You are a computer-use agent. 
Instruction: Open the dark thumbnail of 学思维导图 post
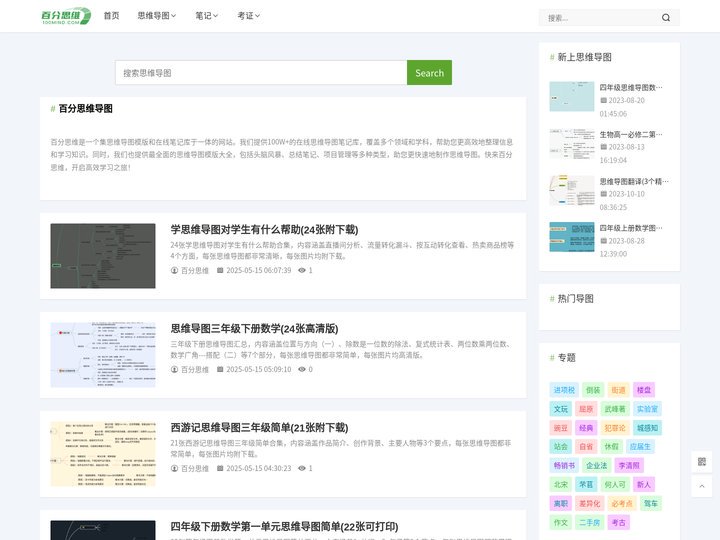click(x=103, y=256)
